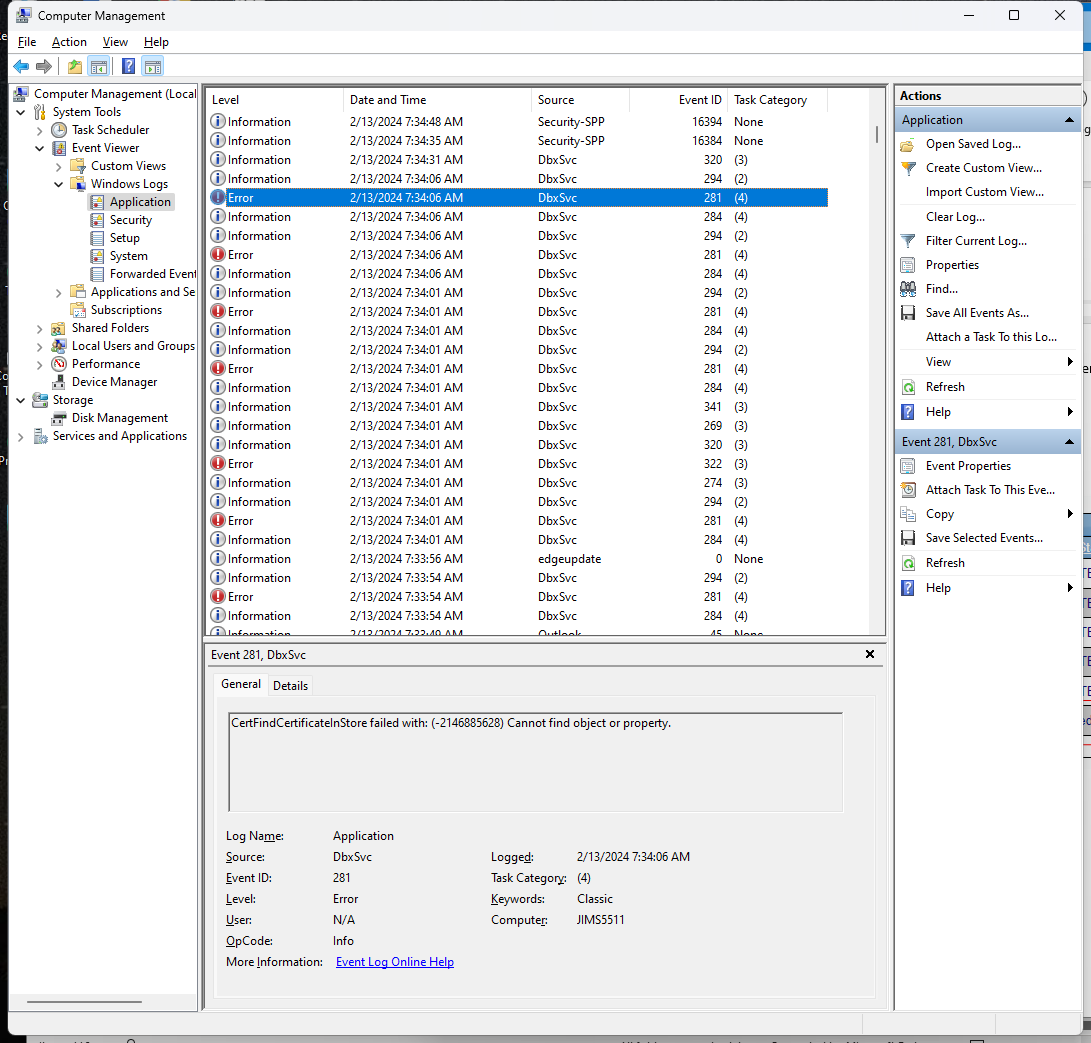Click the Back arrow toolbar icon

click(21, 67)
